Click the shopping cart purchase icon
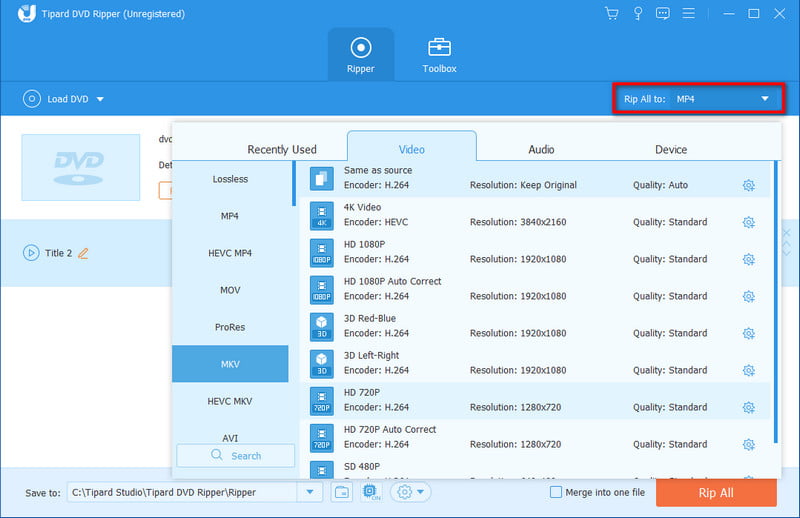Viewport: 800px width, 518px height. click(x=612, y=13)
